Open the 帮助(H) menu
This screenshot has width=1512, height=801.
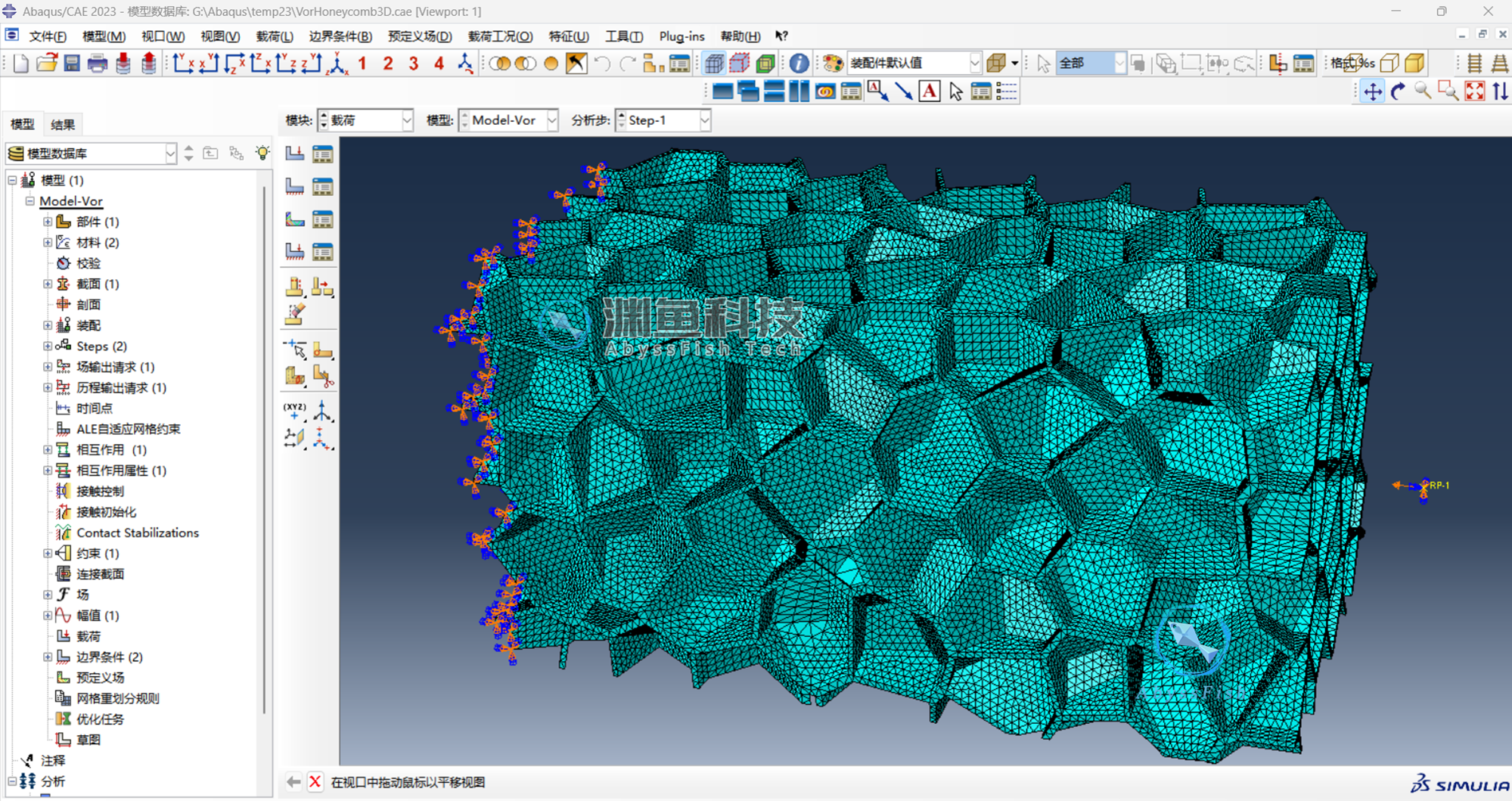coord(740,36)
